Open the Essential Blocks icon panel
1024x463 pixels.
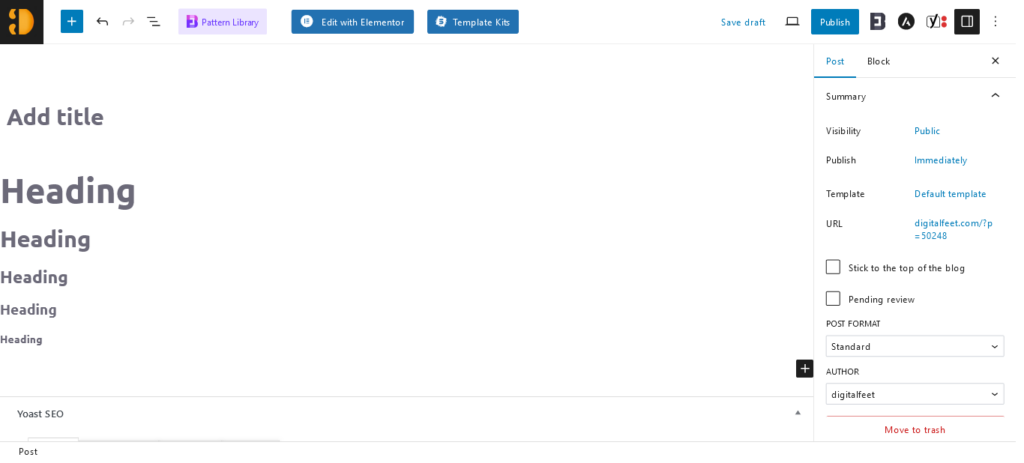coord(878,22)
